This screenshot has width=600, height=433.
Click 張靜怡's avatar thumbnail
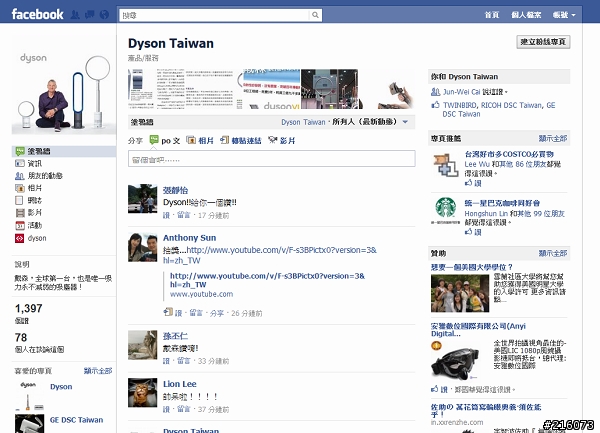(142, 199)
